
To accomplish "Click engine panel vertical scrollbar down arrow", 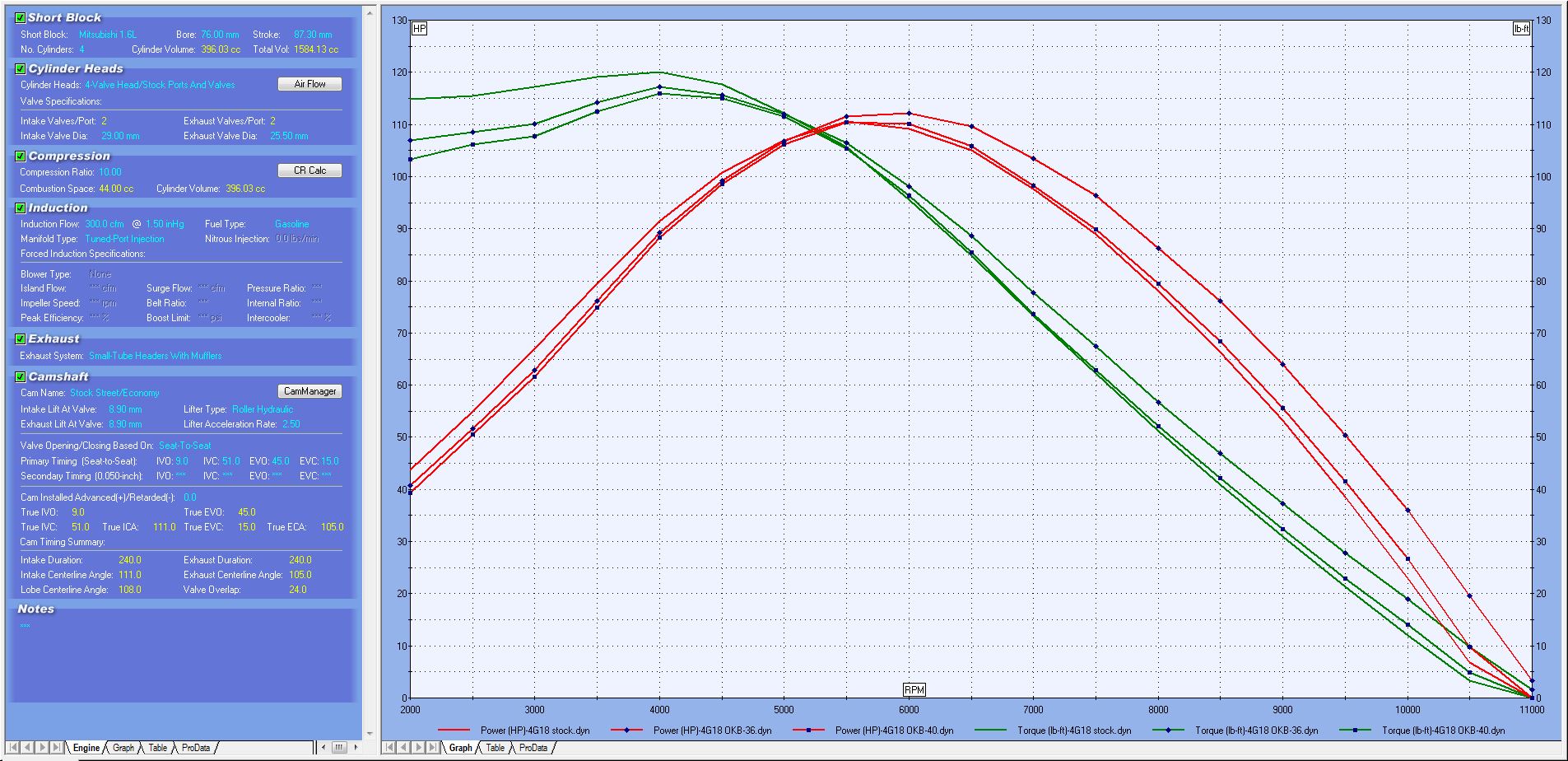I will (369, 733).
